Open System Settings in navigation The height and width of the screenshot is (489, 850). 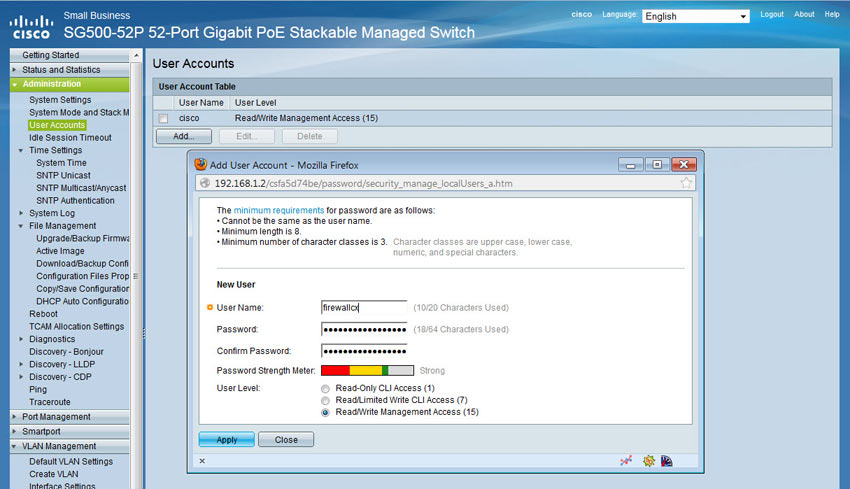[60, 100]
